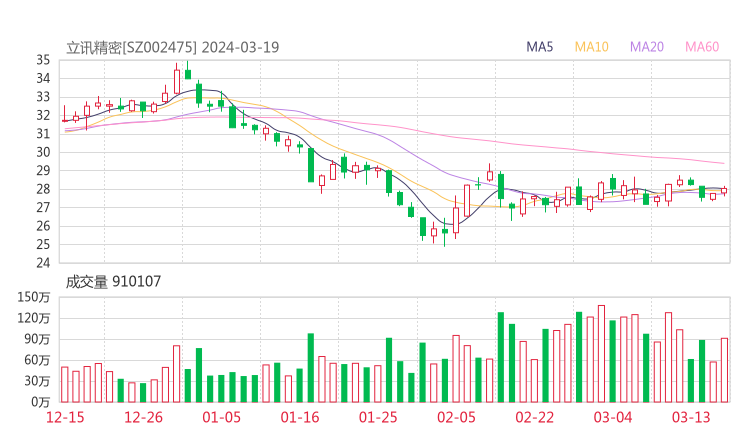Click the 90万 volume axis label
This screenshot has height=440, width=740.
tap(37, 339)
